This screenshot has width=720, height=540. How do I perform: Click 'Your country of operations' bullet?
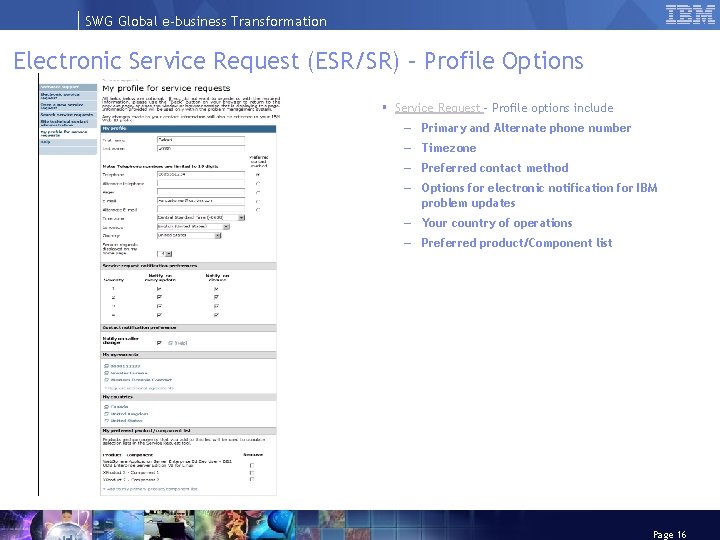(x=497, y=223)
